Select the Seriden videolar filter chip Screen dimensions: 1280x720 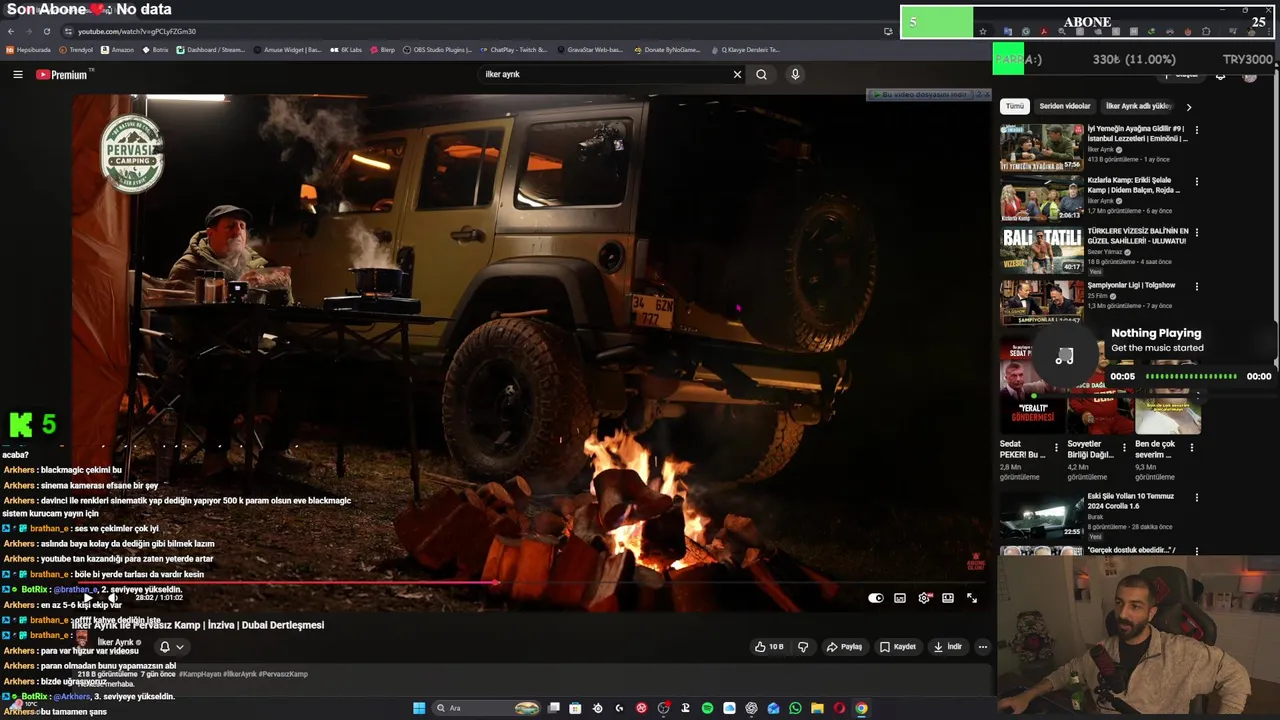[x=1065, y=106]
